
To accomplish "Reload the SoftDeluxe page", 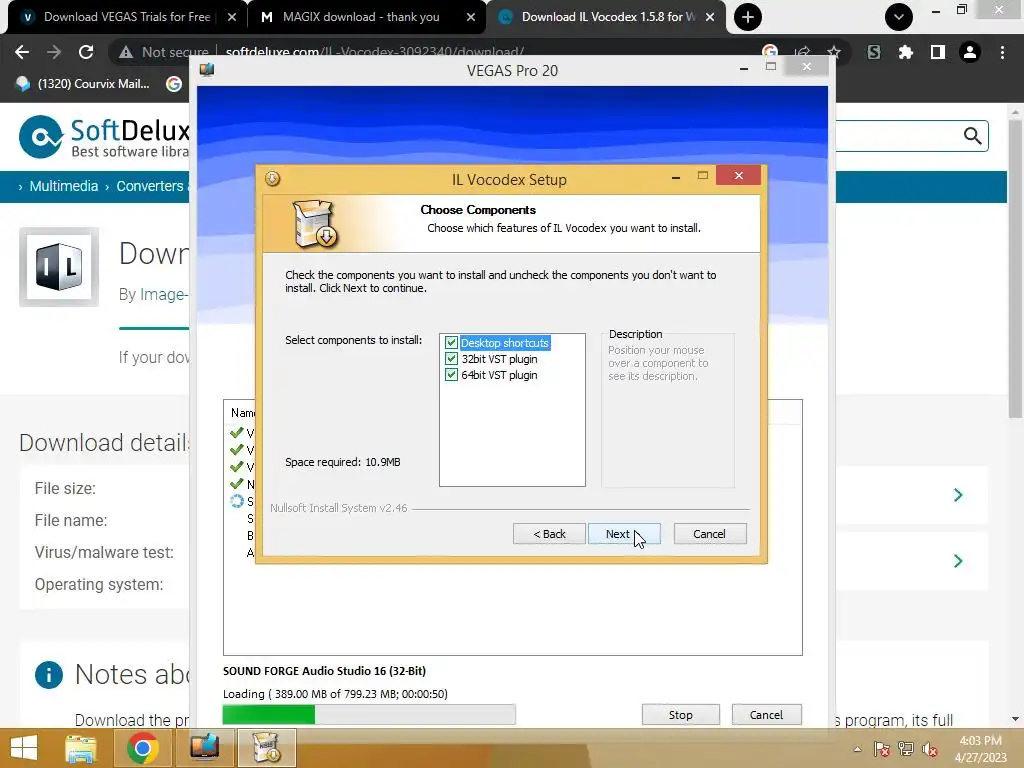I will coord(86,52).
